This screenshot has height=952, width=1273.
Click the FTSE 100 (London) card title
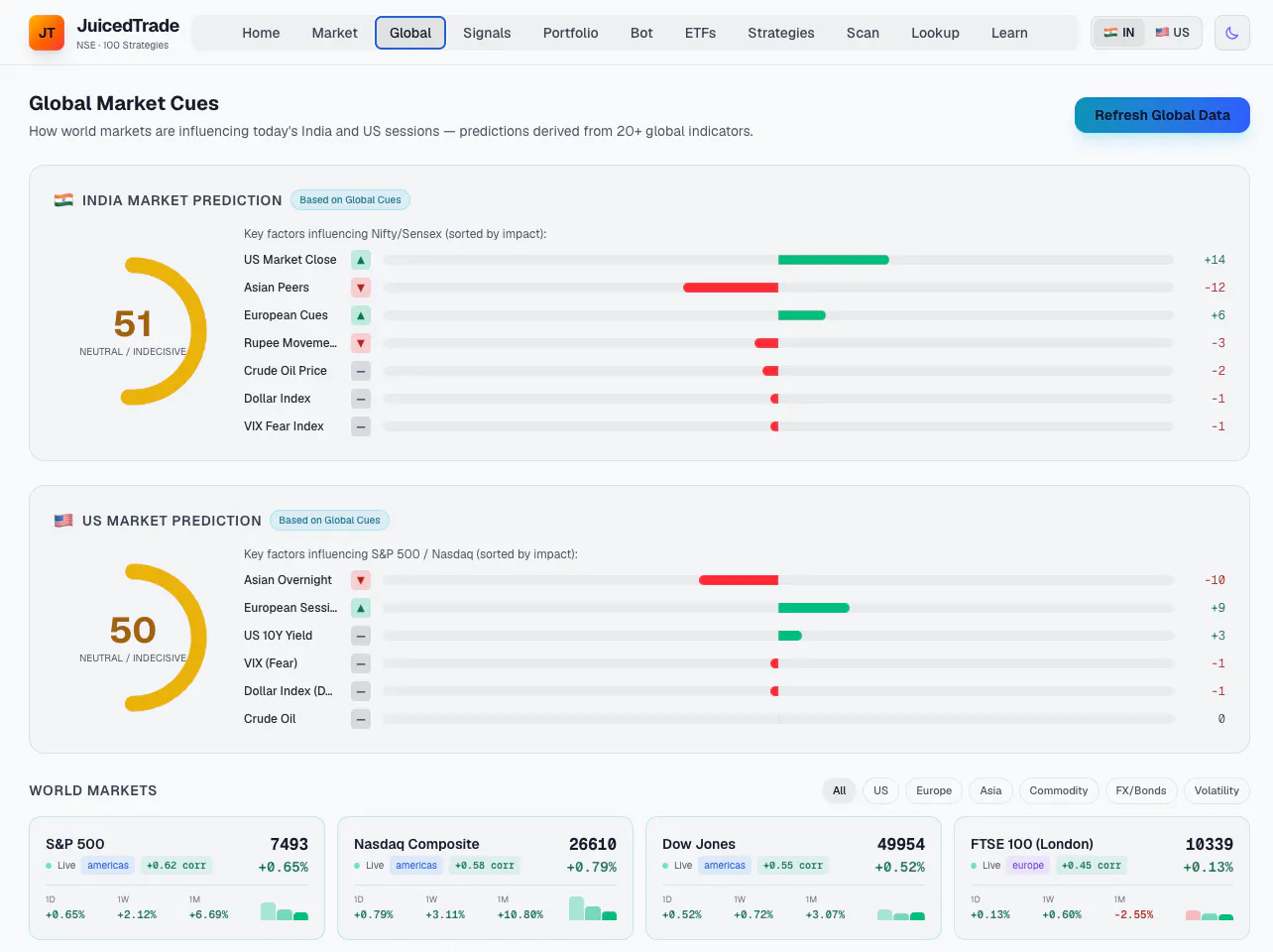(1032, 844)
